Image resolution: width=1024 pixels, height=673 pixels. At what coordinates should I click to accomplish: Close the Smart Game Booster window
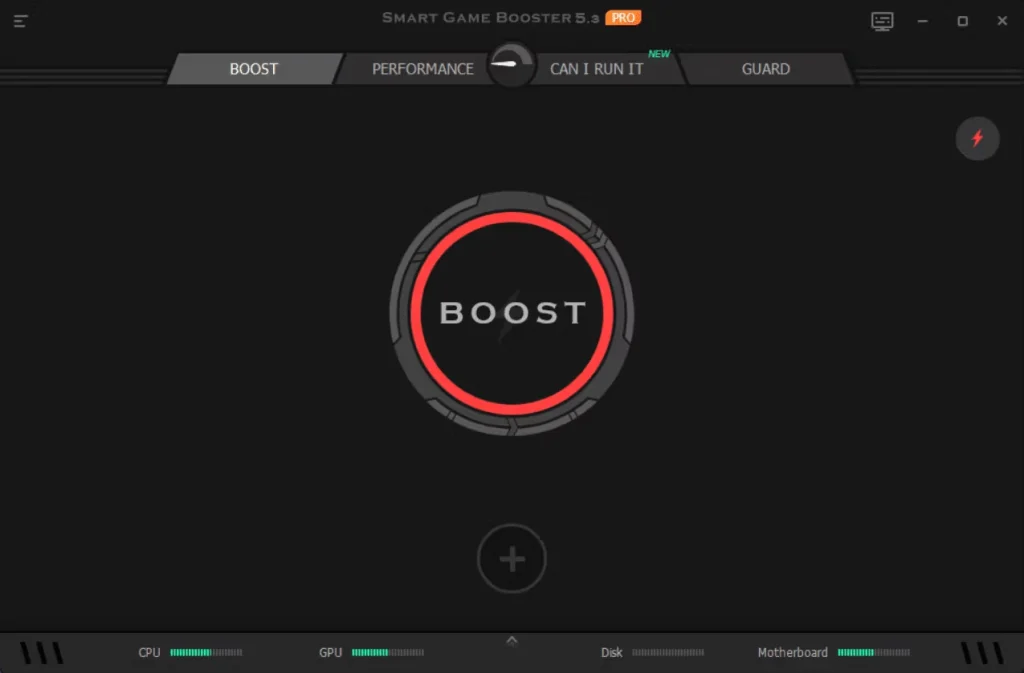[1002, 21]
